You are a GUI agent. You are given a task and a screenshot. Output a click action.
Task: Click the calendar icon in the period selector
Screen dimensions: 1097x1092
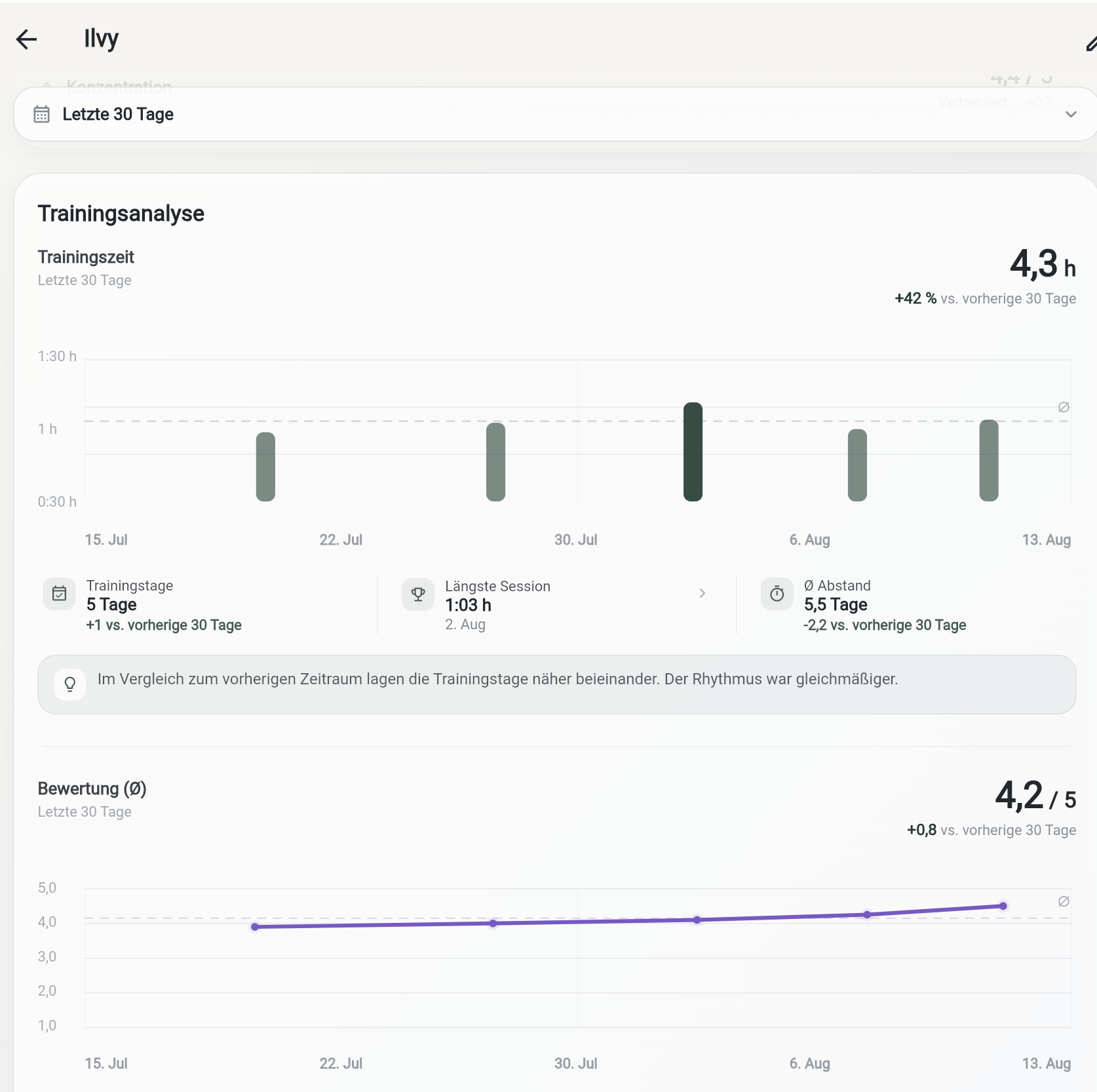pyautogui.click(x=41, y=114)
